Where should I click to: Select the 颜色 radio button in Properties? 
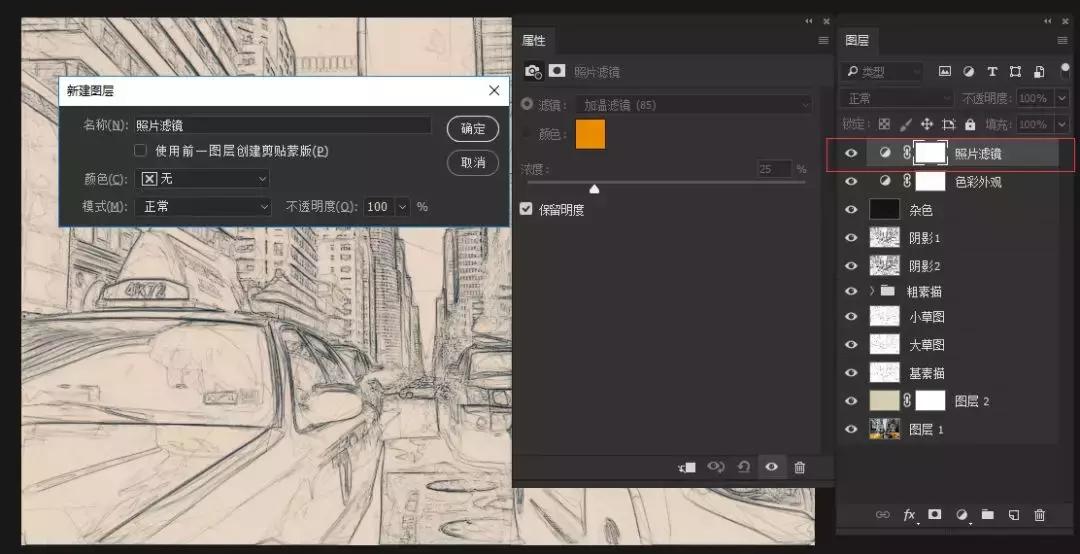click(x=527, y=134)
